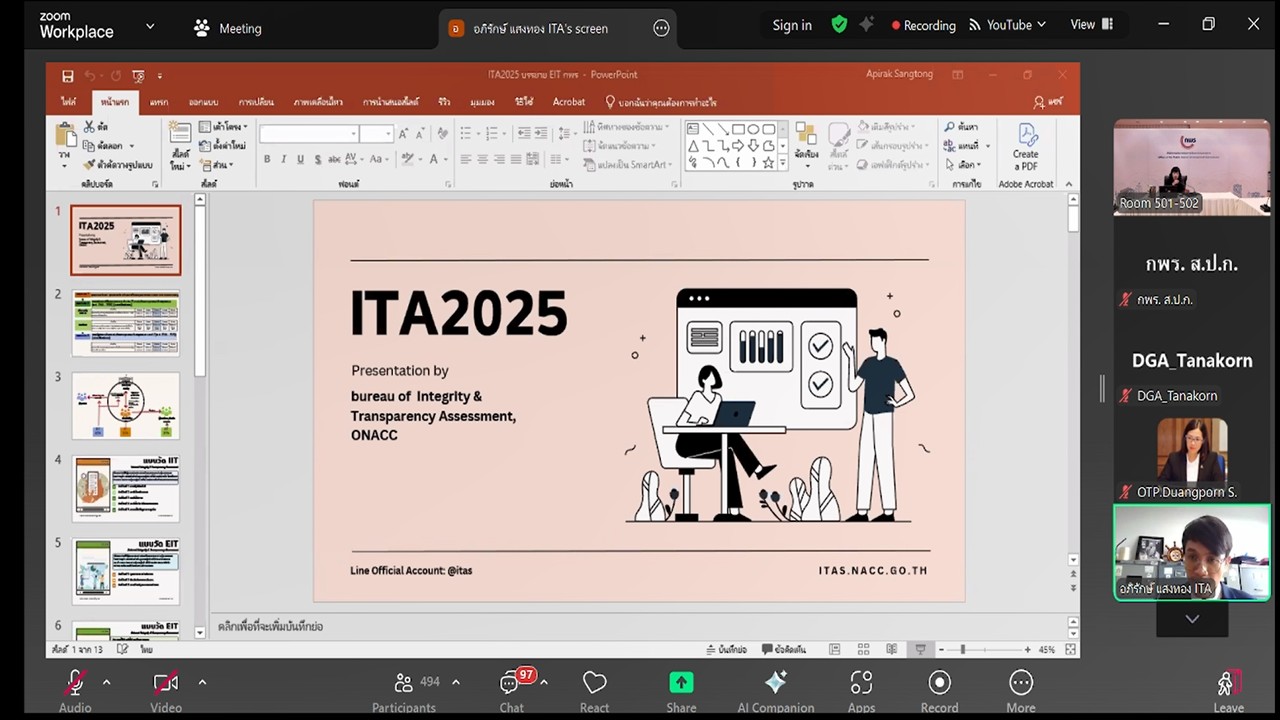
Task: Switch to the Meeting tab
Action: pos(228,29)
